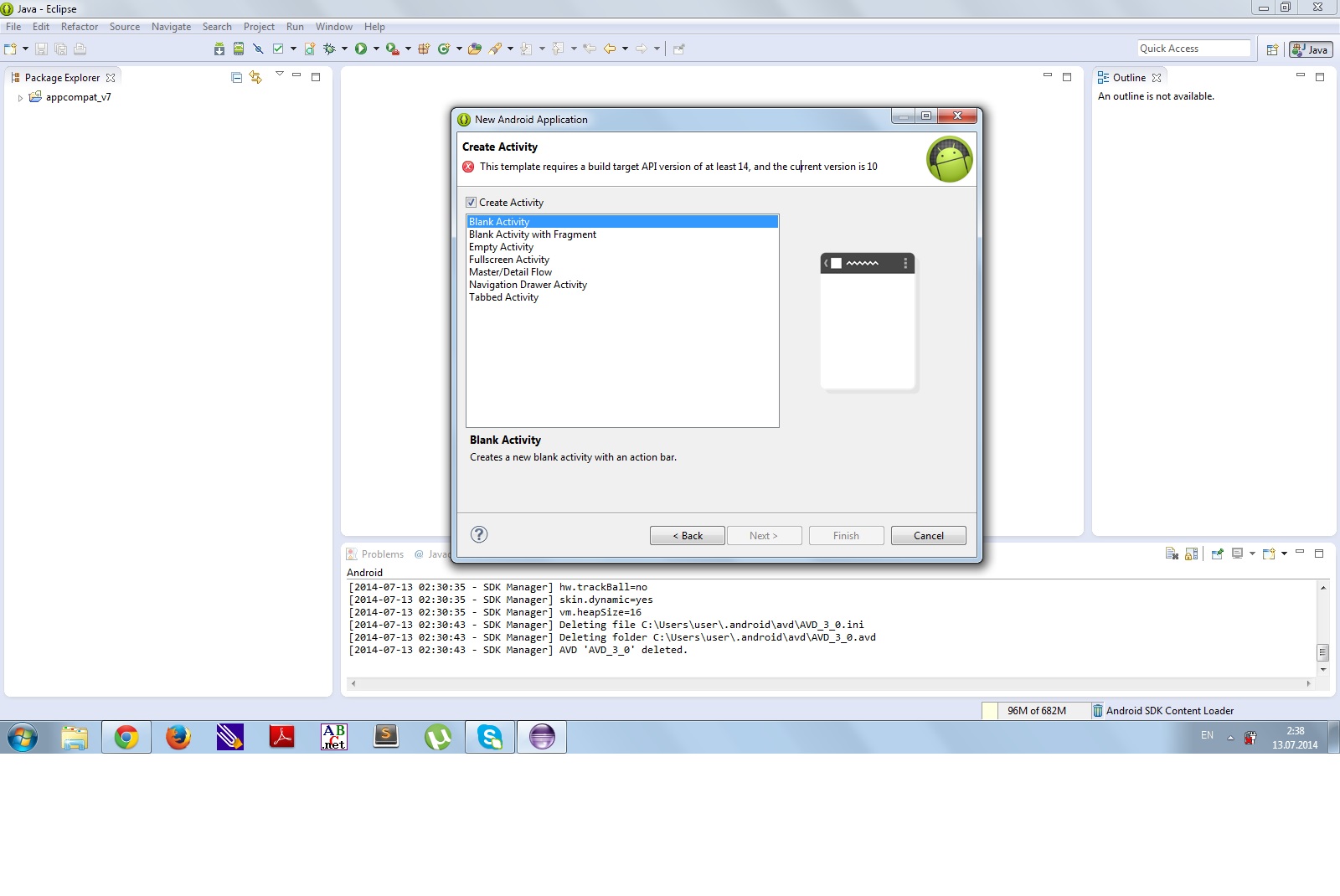Click the Back navigation yellow arrow icon
This screenshot has width=1340, height=896.
pyautogui.click(x=610, y=49)
